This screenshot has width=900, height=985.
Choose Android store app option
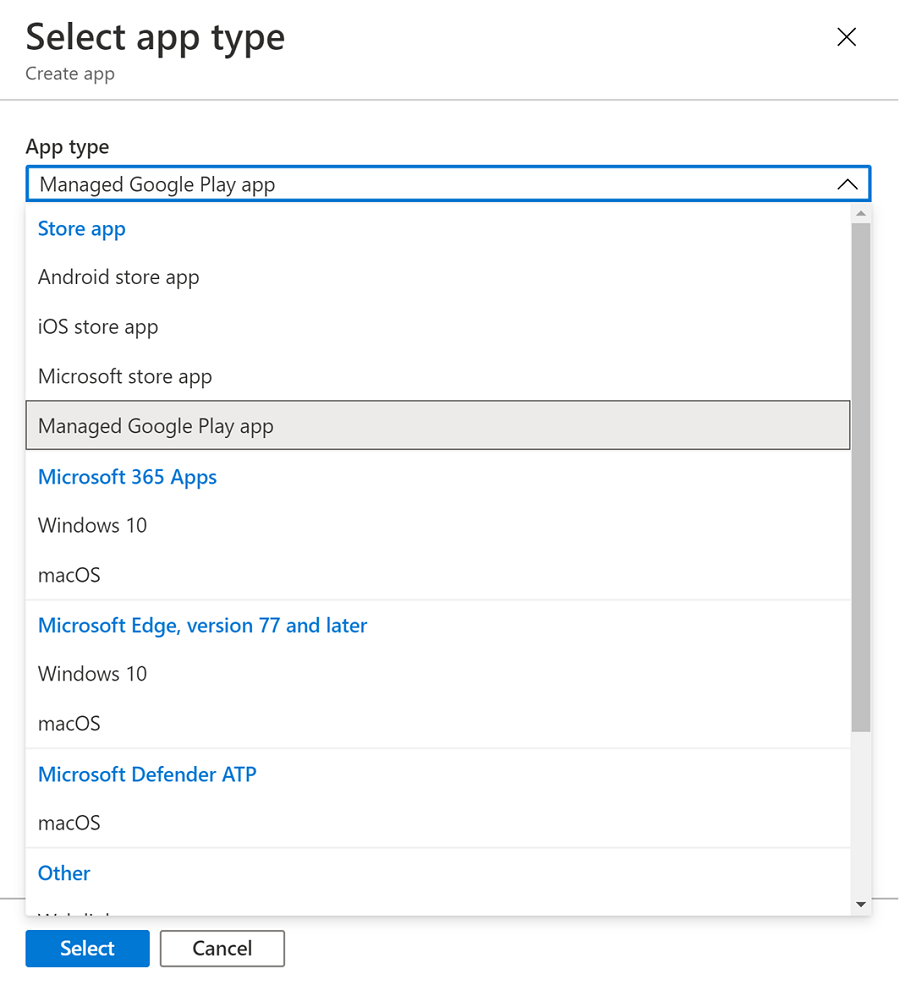pyautogui.click(x=438, y=277)
